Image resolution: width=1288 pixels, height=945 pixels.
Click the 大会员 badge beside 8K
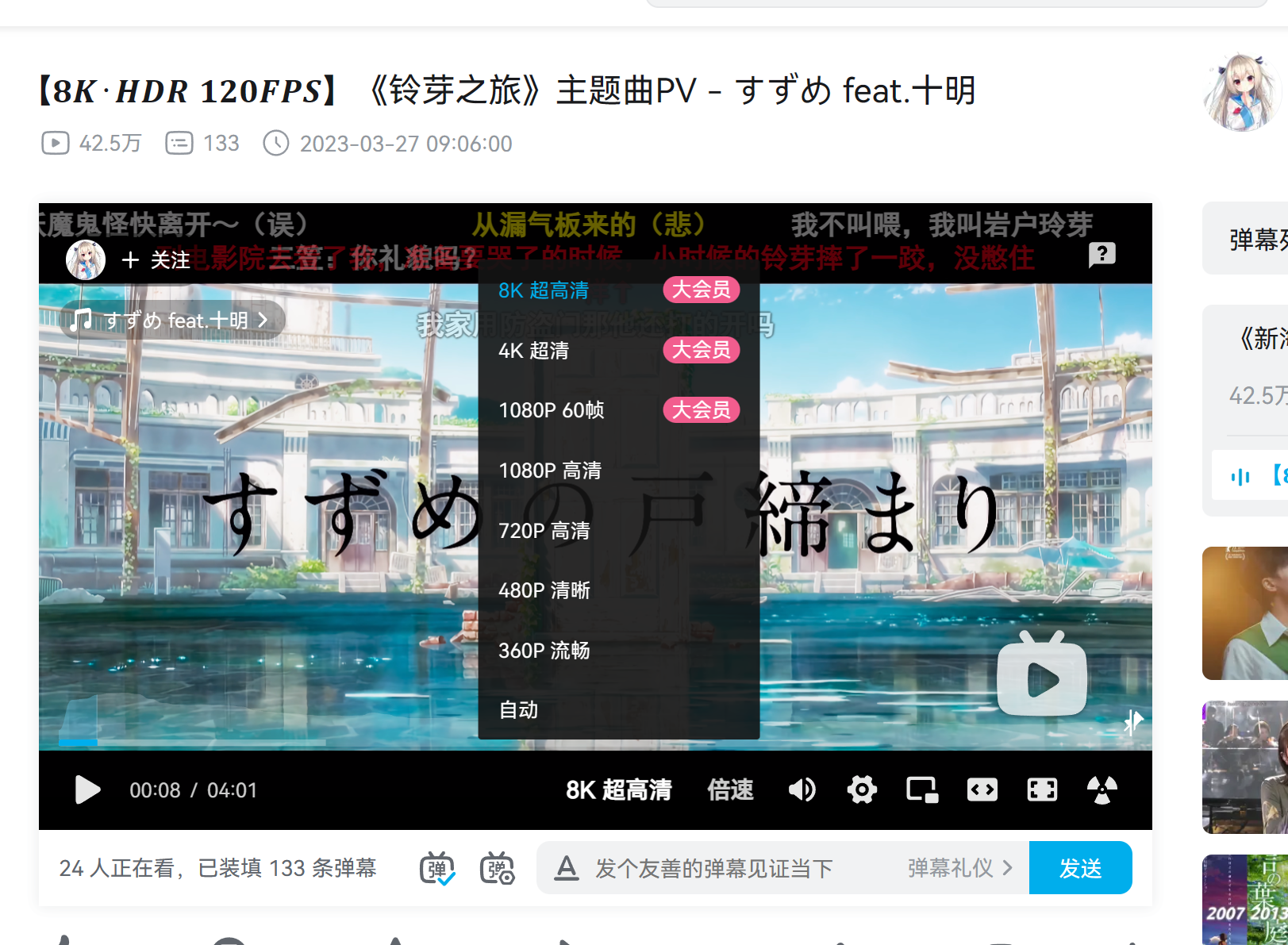pyautogui.click(x=702, y=290)
